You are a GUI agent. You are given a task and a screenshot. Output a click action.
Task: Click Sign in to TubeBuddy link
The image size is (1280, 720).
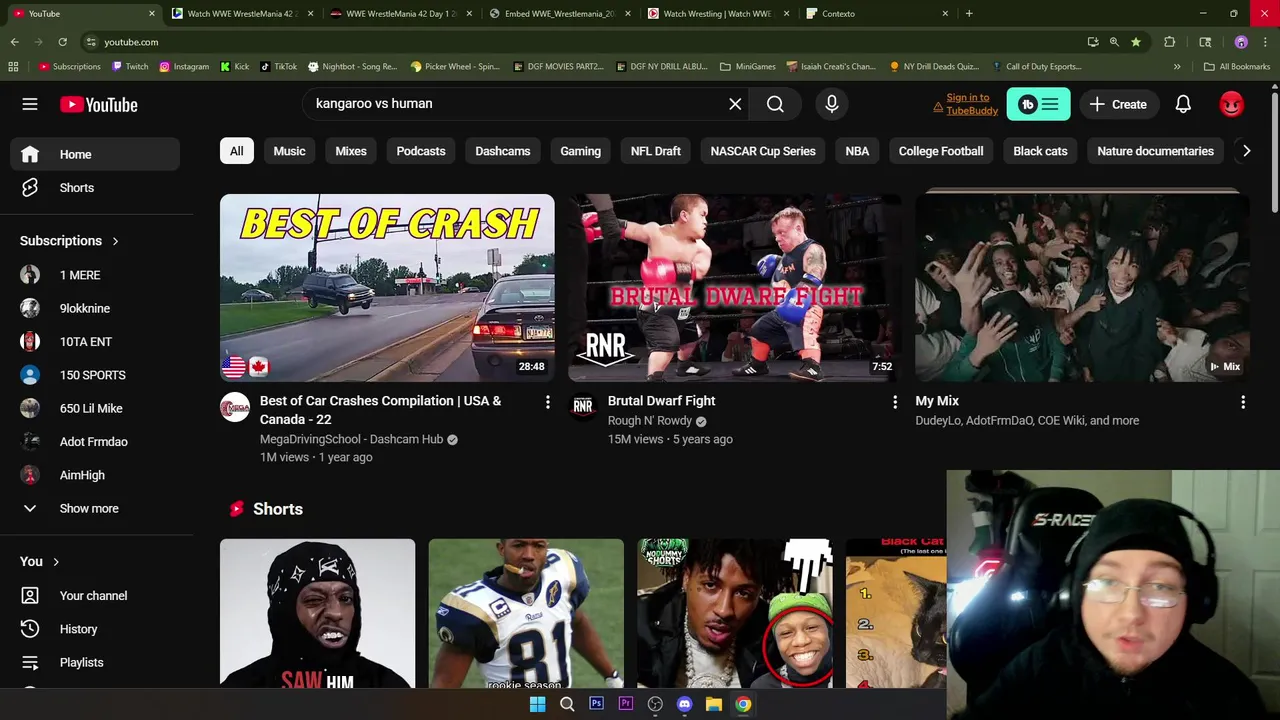(x=966, y=104)
